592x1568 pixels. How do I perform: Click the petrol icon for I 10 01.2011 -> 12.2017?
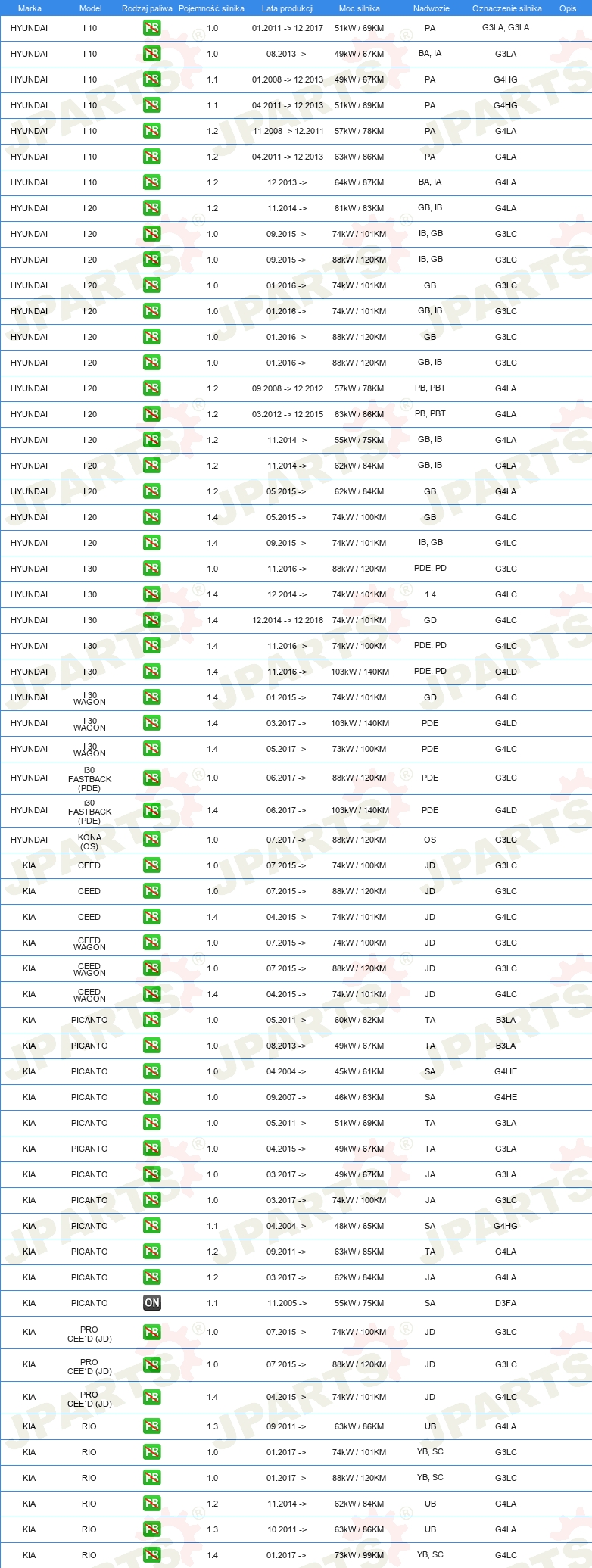[x=152, y=28]
